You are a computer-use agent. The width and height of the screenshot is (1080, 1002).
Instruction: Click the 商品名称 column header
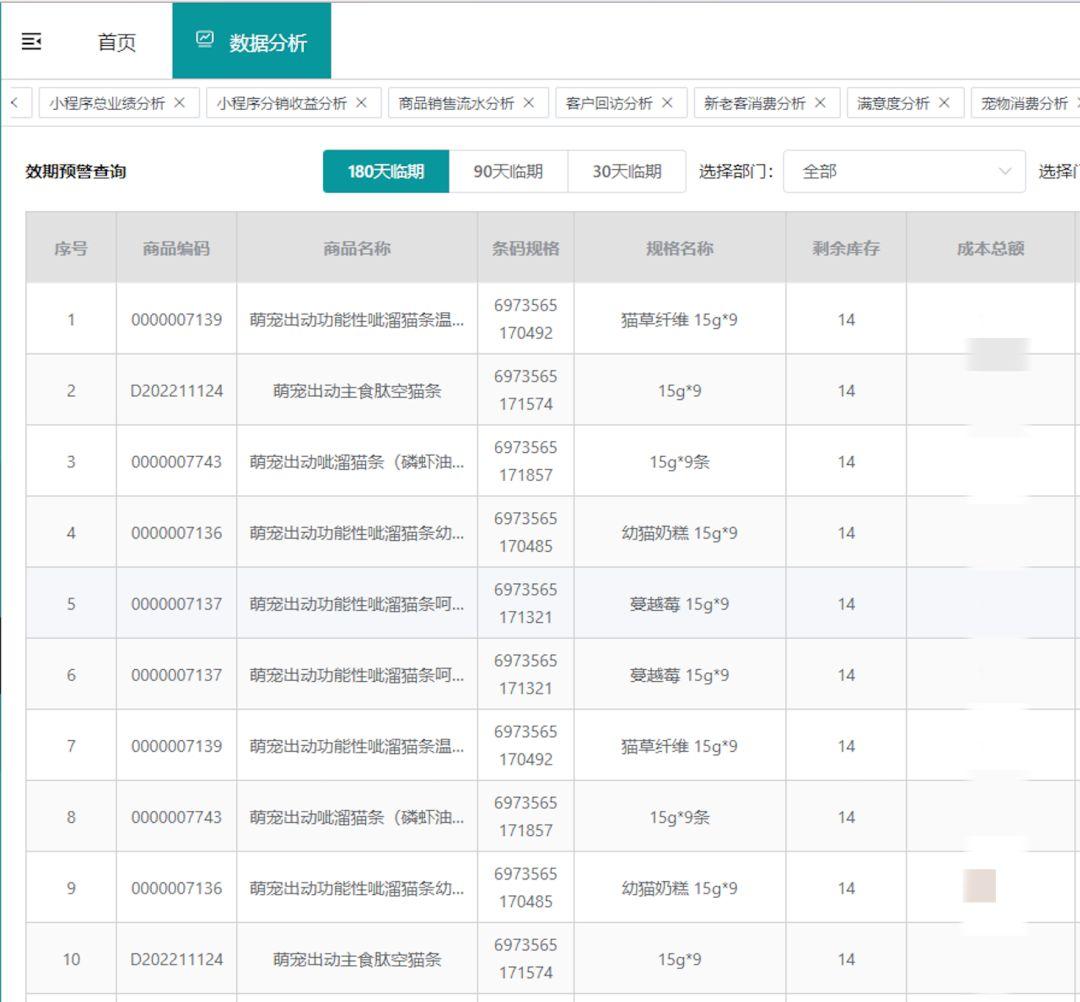357,248
